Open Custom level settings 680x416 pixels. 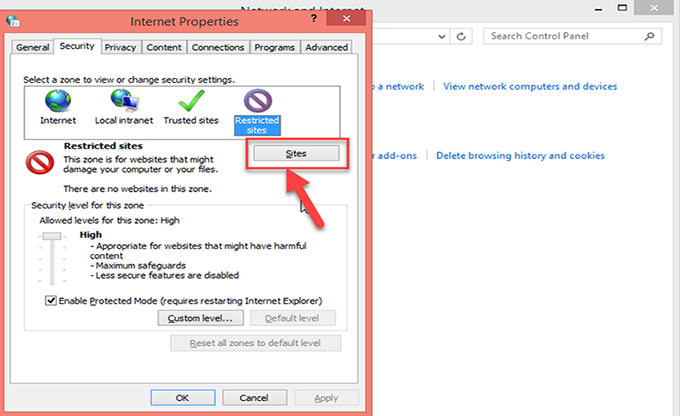(200, 318)
